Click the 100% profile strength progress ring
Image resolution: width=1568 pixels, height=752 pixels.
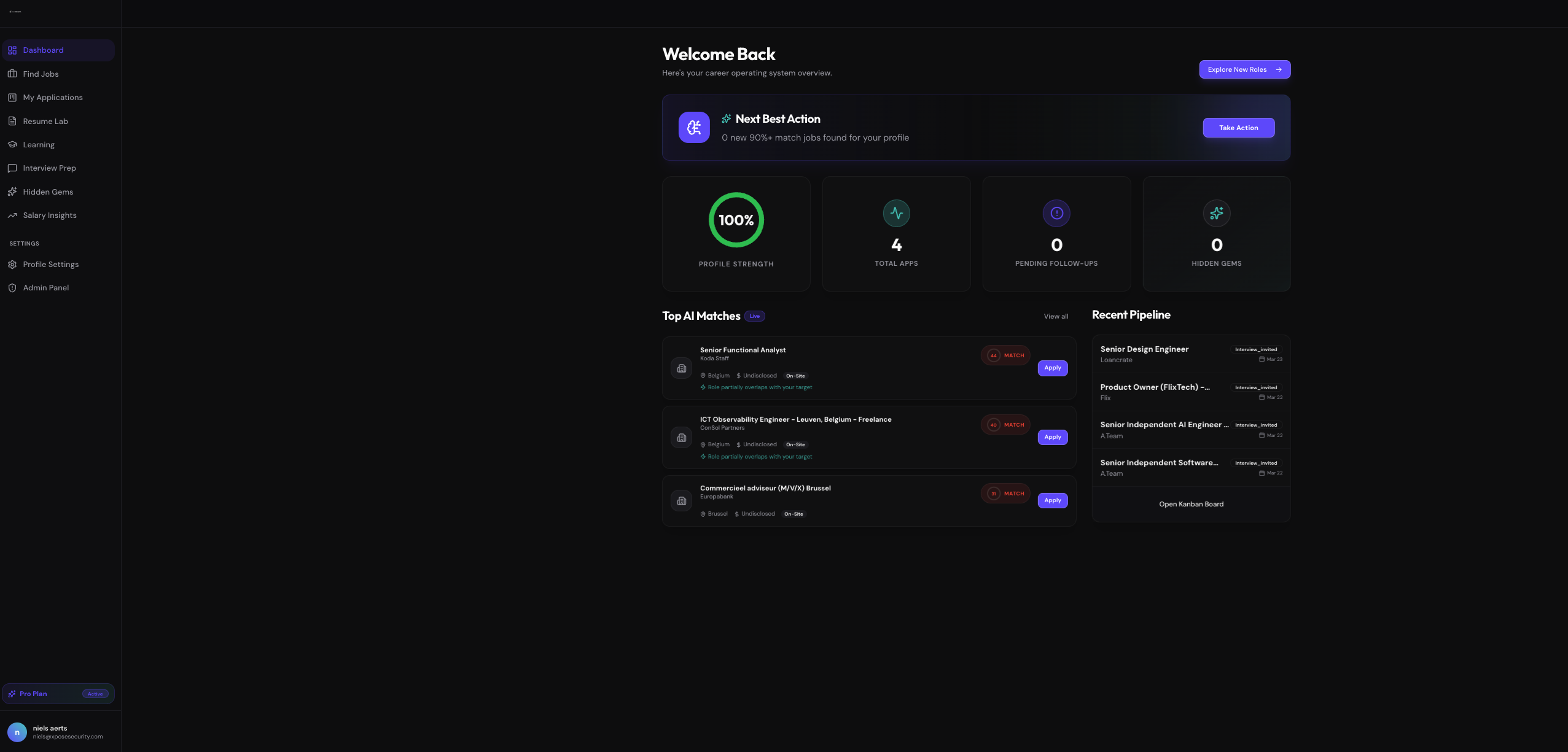pos(736,220)
